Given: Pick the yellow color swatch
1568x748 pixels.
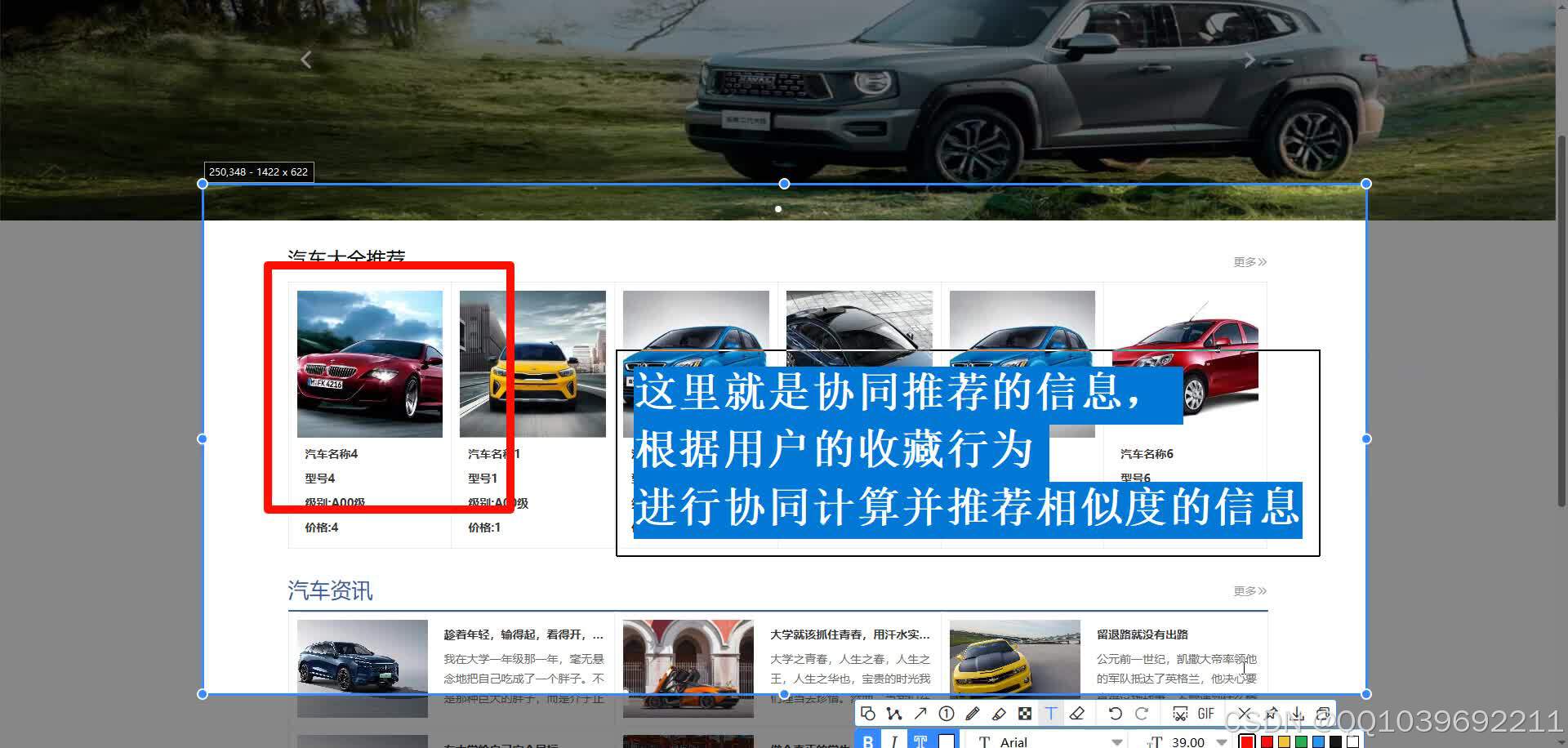Looking at the screenshot, I should (1284, 741).
